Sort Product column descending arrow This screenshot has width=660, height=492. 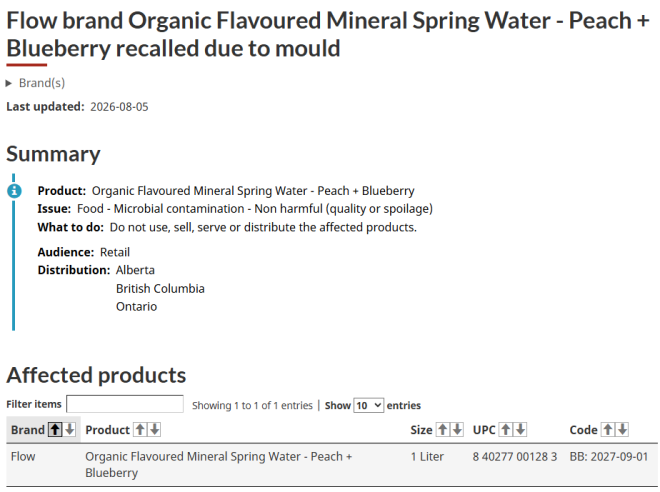click(154, 430)
